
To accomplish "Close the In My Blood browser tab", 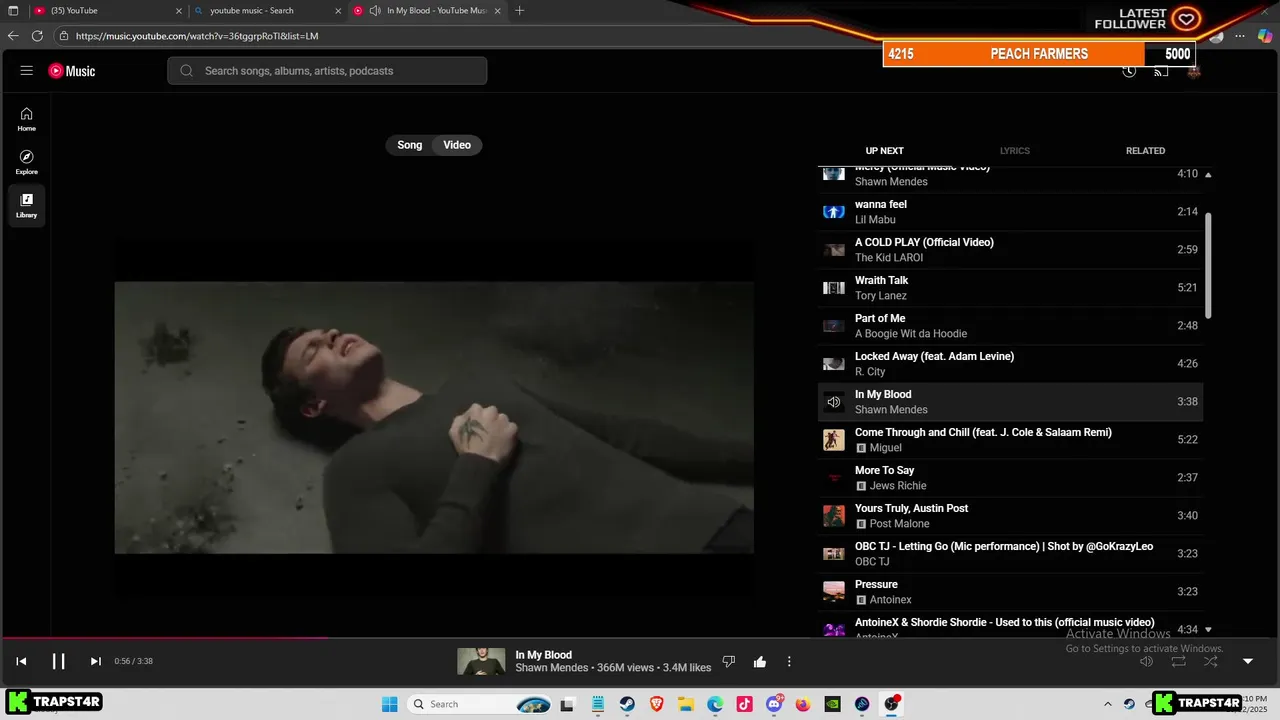I will point(497,11).
